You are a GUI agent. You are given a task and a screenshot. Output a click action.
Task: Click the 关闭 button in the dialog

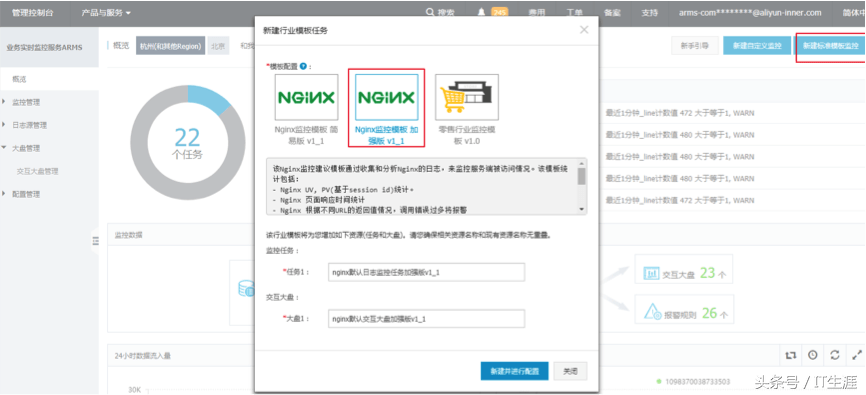[x=570, y=371]
